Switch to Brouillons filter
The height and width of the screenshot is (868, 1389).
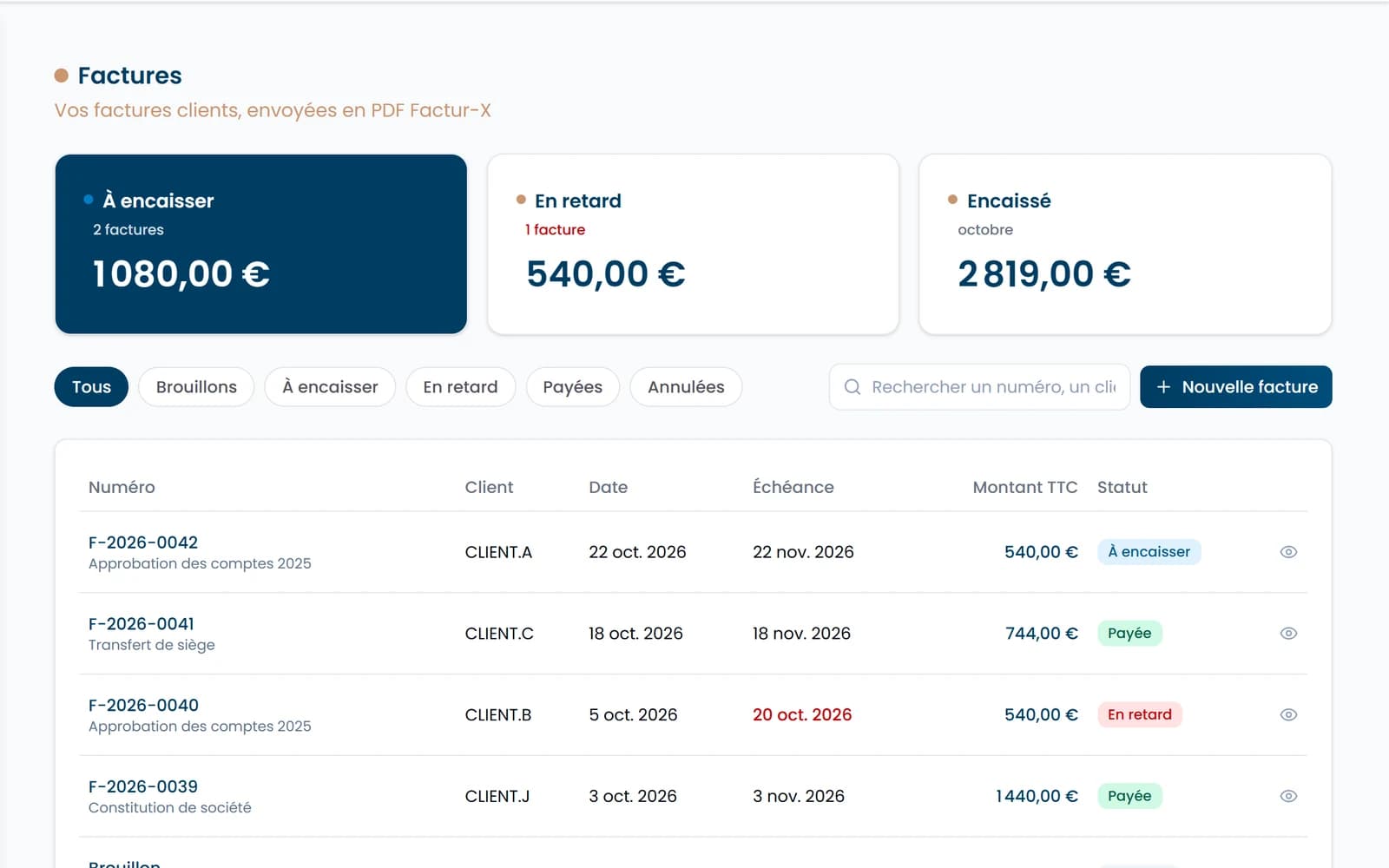196,387
